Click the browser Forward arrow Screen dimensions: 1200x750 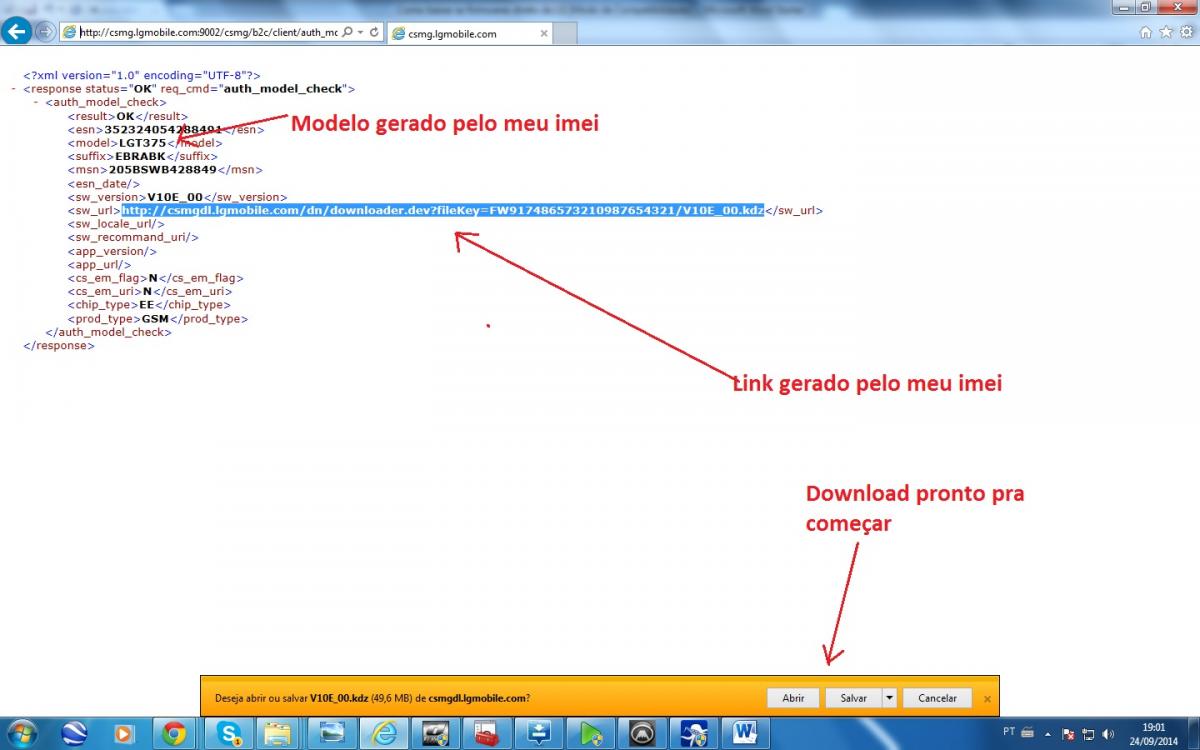(44, 32)
